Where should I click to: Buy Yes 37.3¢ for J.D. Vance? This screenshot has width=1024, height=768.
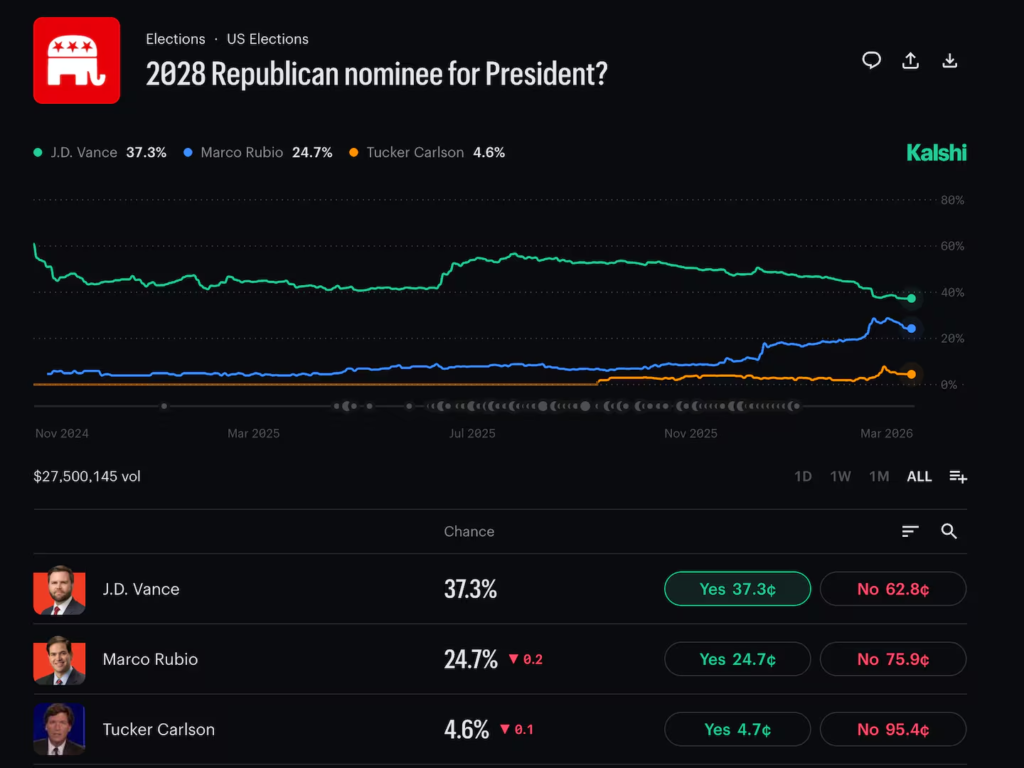click(x=737, y=589)
